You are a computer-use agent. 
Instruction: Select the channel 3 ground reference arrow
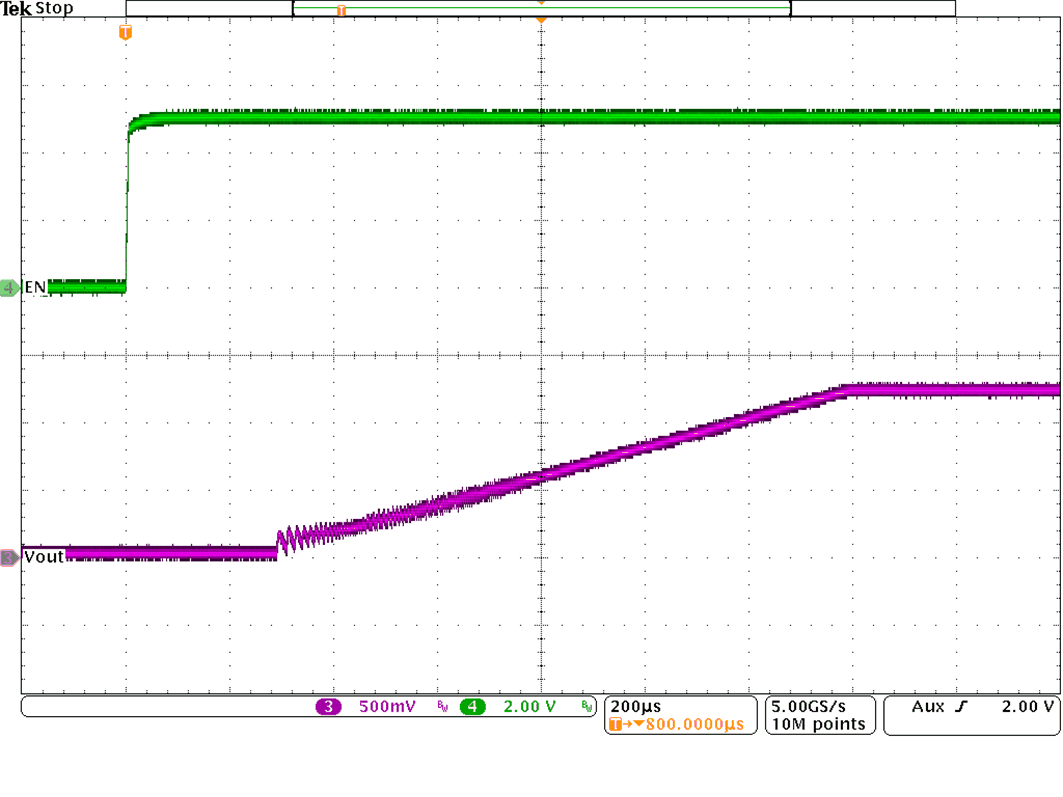click(8, 556)
